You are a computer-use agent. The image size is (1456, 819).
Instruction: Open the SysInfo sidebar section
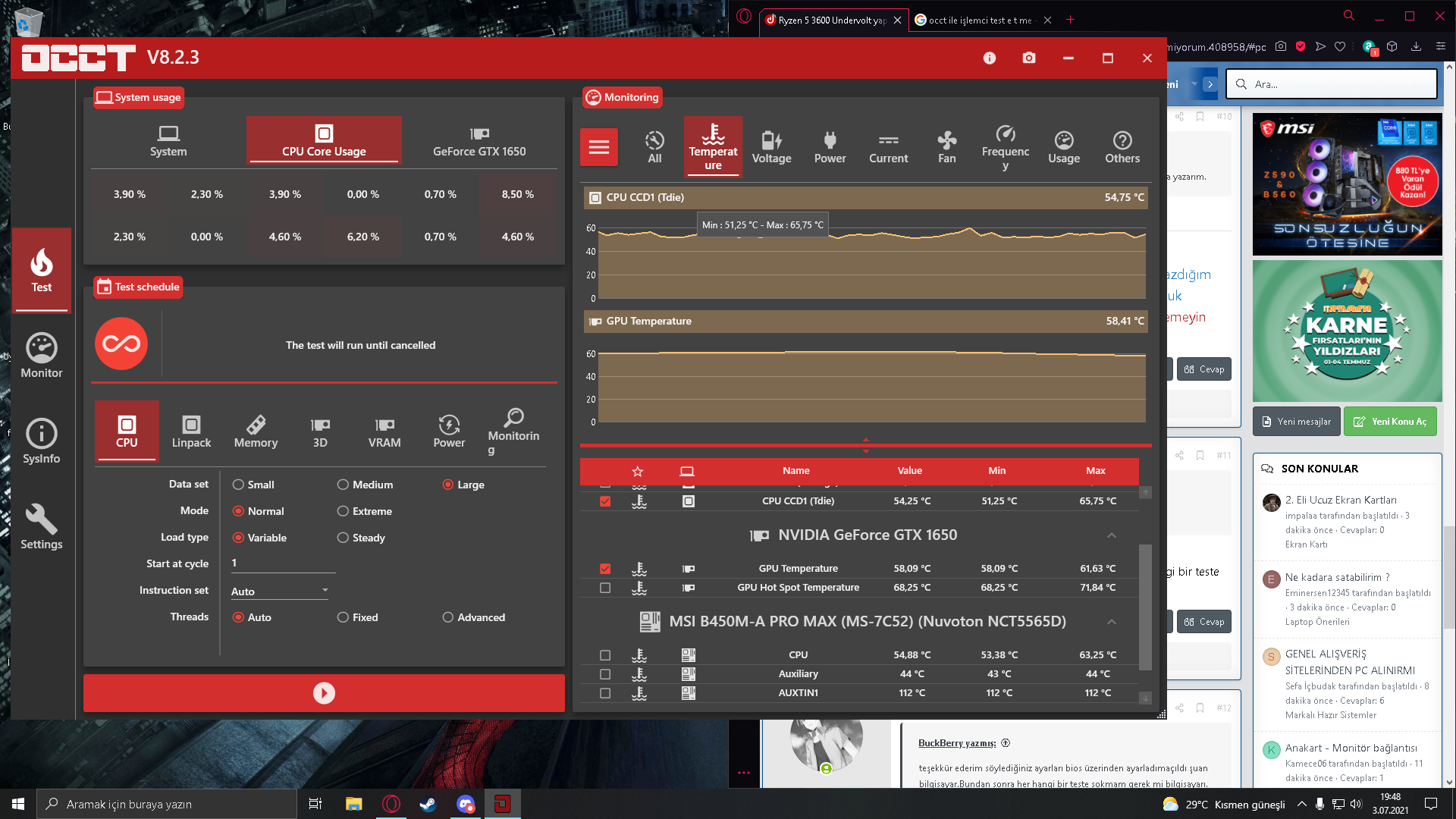[42, 441]
